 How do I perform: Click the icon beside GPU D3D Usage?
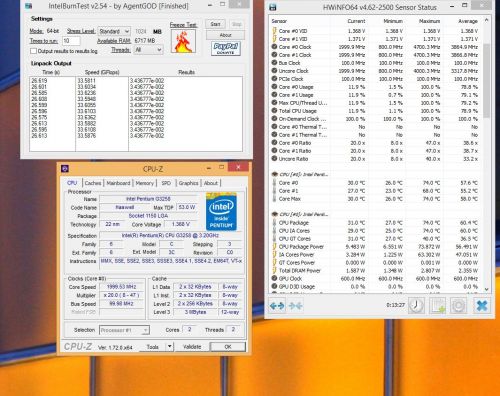pyautogui.click(x=274, y=286)
